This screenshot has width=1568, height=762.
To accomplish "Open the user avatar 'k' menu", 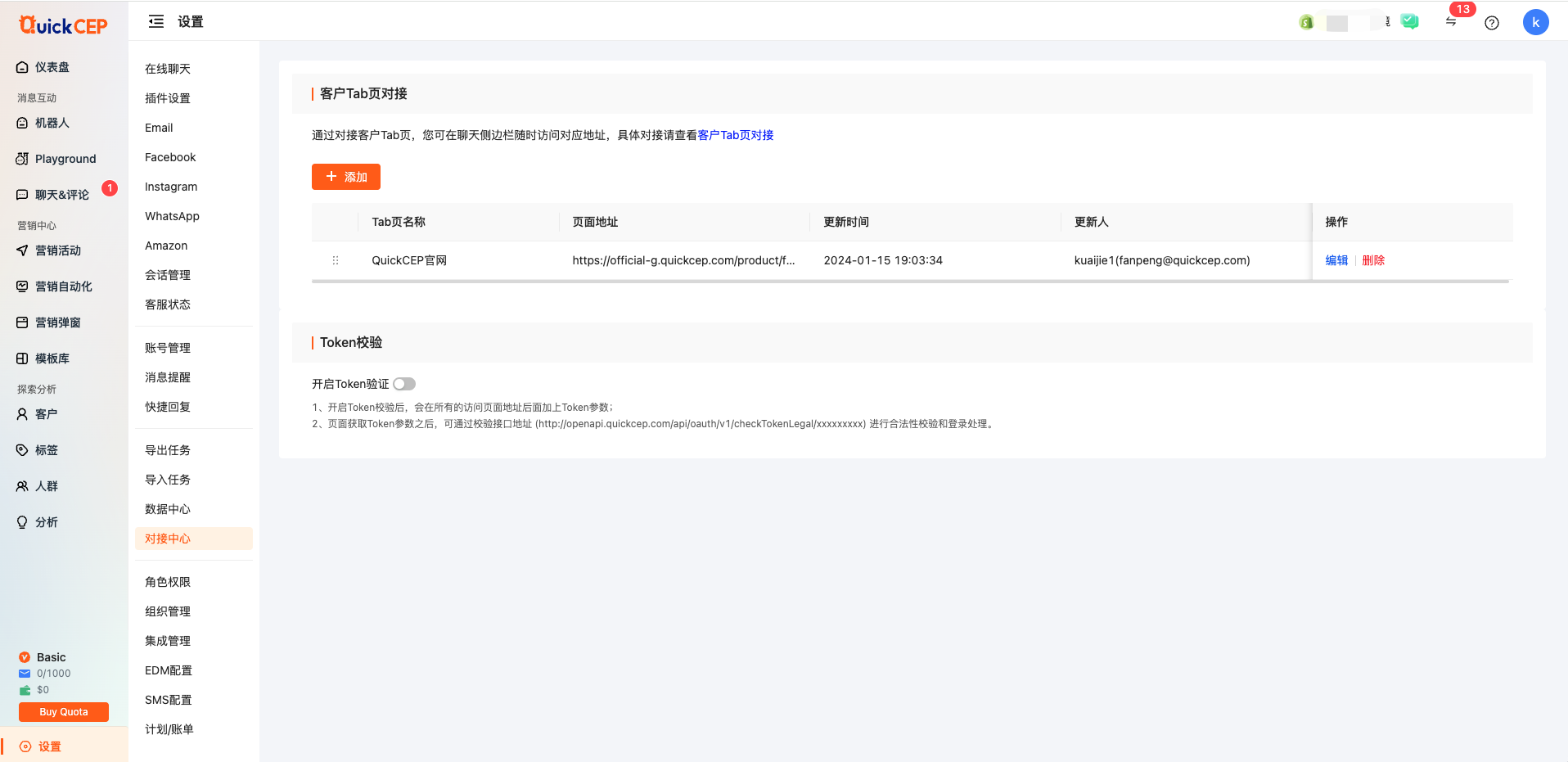I will click(1536, 22).
